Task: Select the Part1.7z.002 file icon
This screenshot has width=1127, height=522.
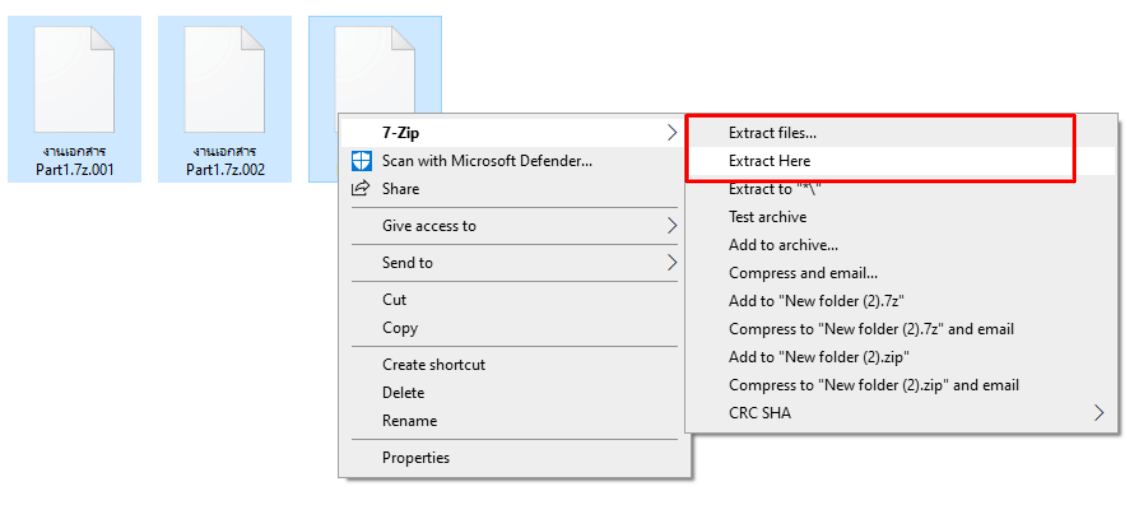Action: (x=225, y=81)
